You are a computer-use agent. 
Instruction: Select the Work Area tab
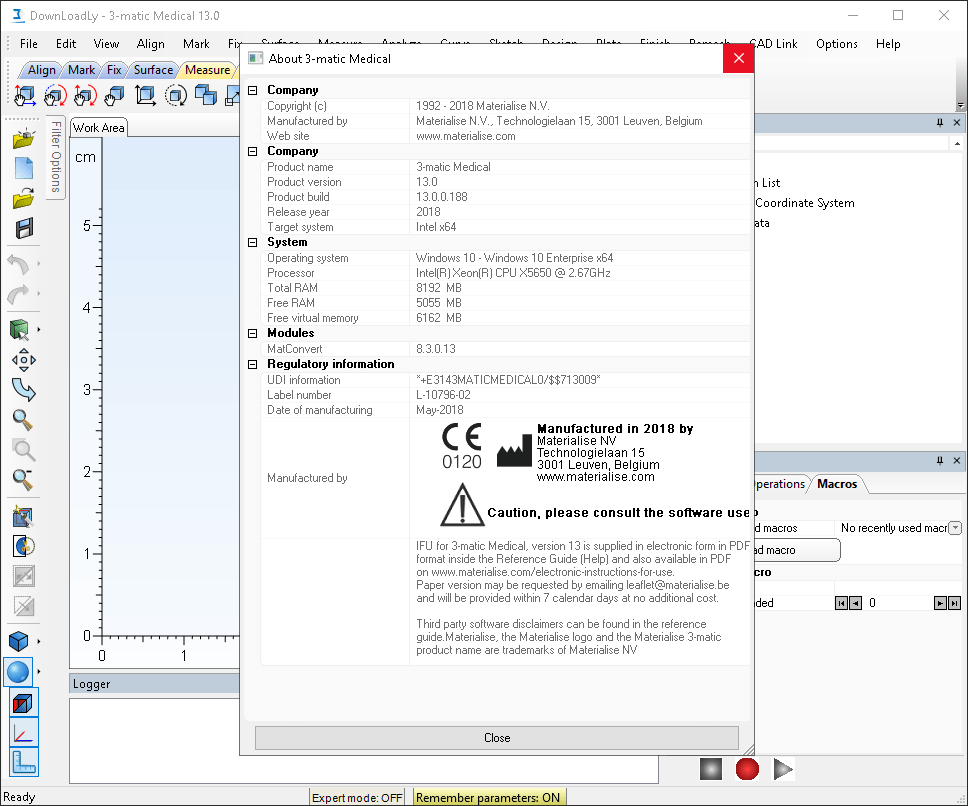click(99, 128)
